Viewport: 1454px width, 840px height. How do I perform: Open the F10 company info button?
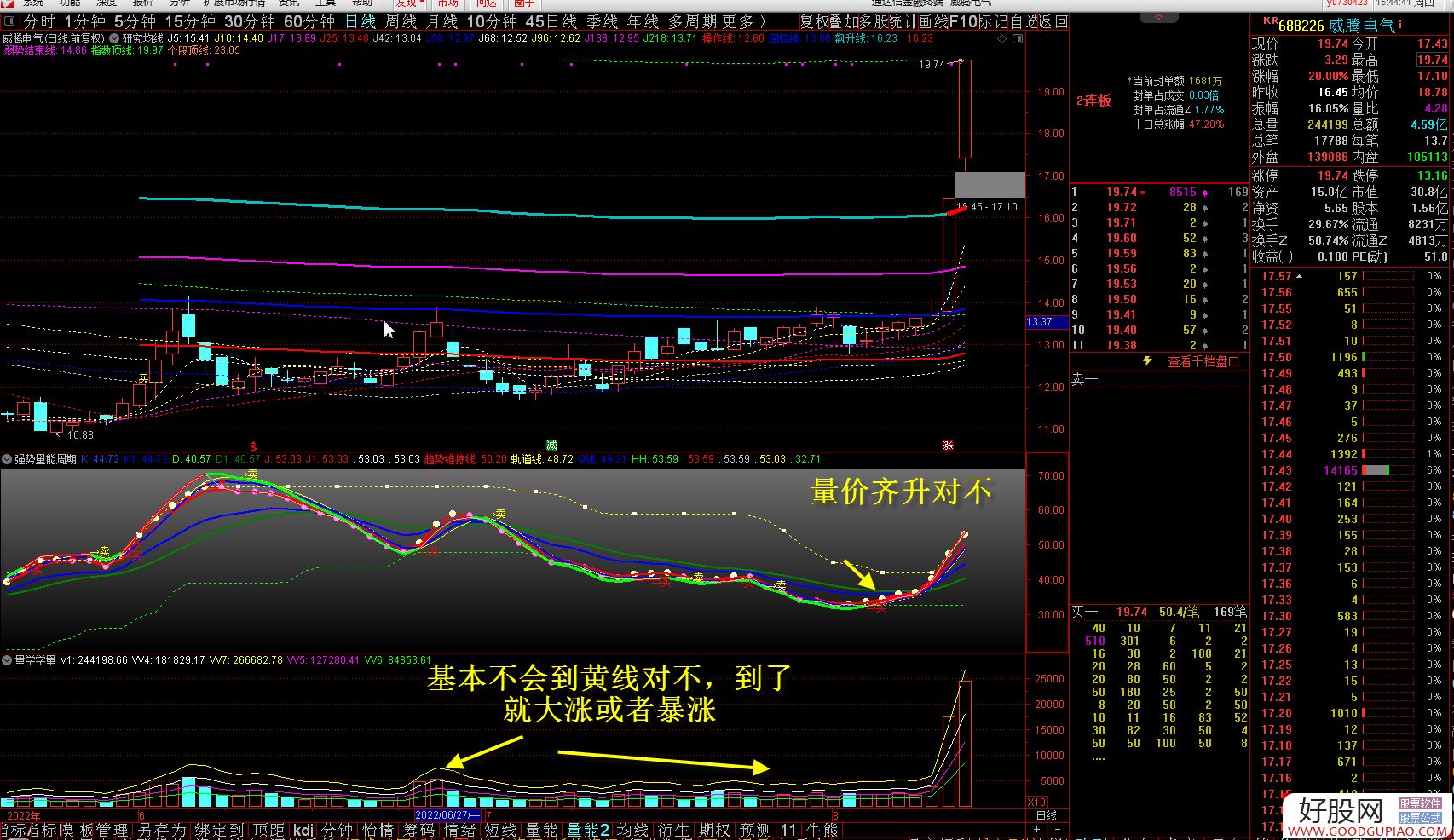coord(963,21)
